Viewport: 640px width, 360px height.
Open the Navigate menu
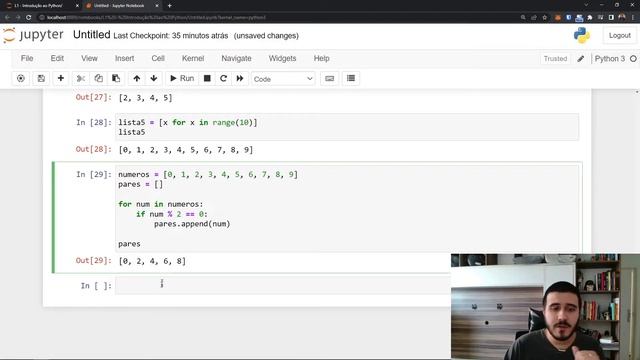236,58
